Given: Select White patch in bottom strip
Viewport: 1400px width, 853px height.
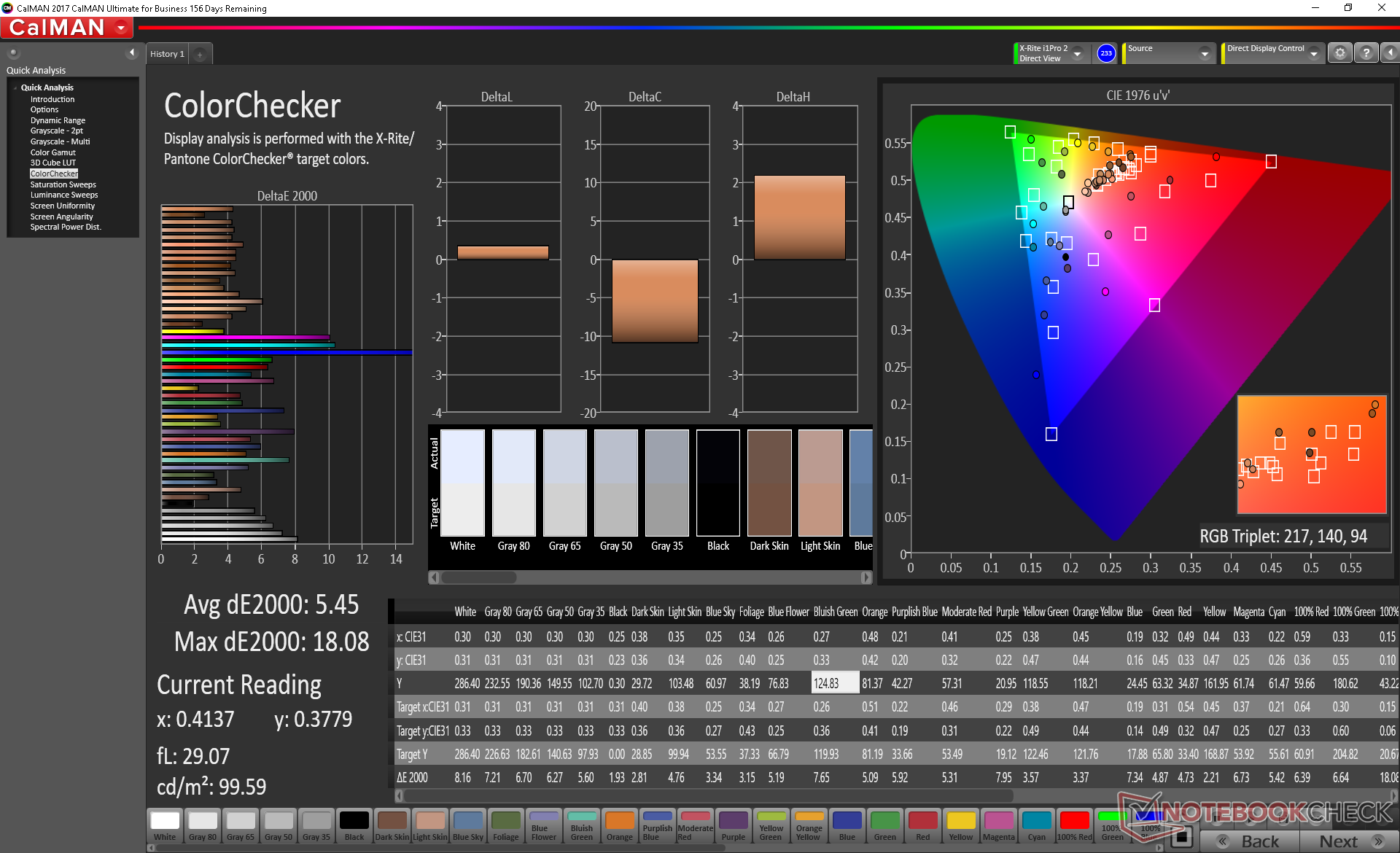Looking at the screenshot, I should (x=165, y=826).
